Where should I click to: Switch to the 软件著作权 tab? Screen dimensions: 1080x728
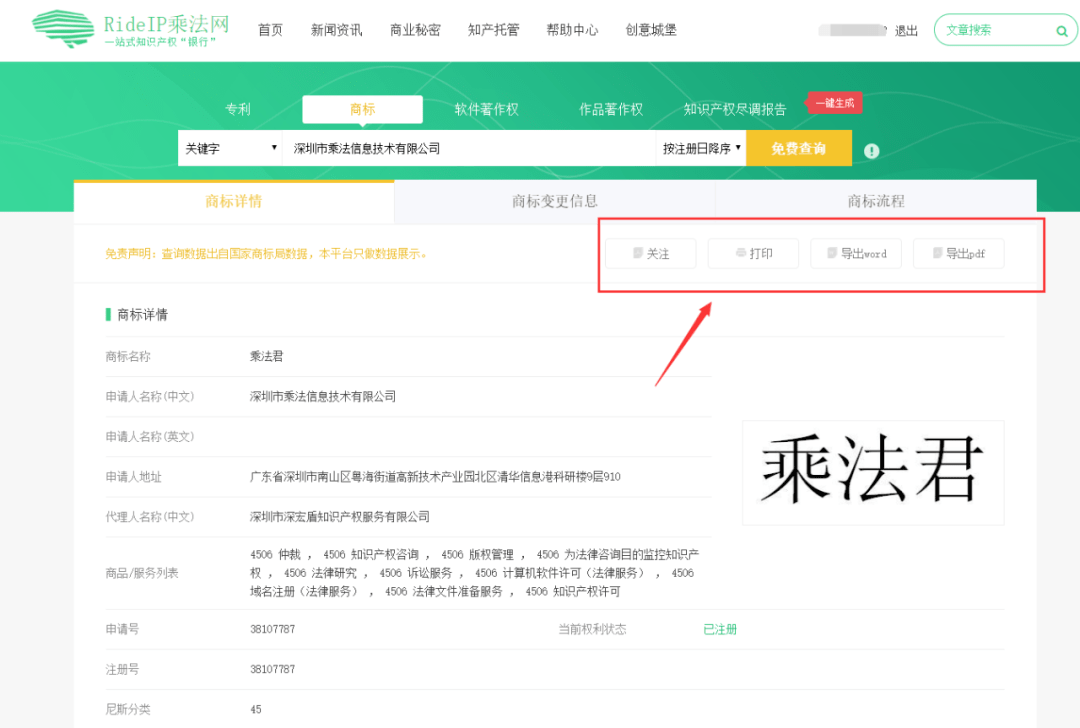486,109
